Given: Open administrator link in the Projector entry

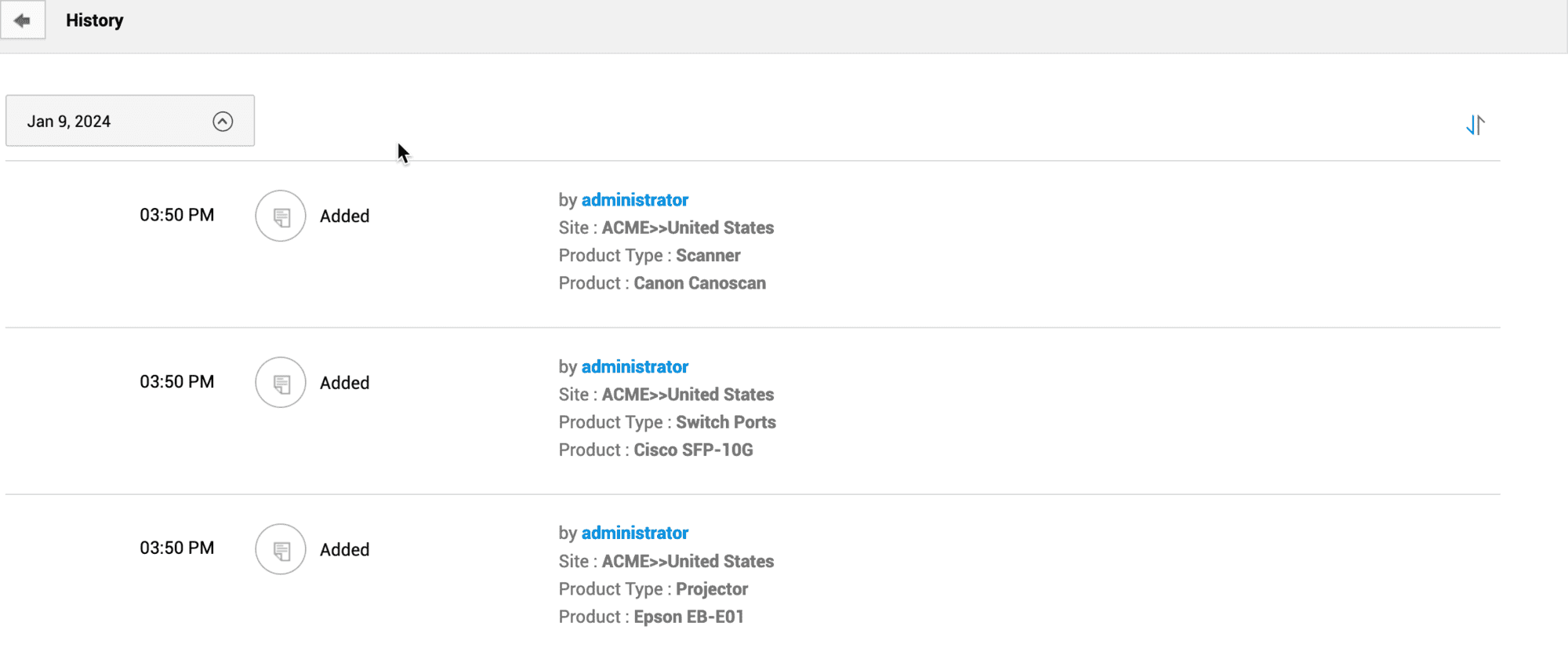Looking at the screenshot, I should pyautogui.click(x=634, y=533).
